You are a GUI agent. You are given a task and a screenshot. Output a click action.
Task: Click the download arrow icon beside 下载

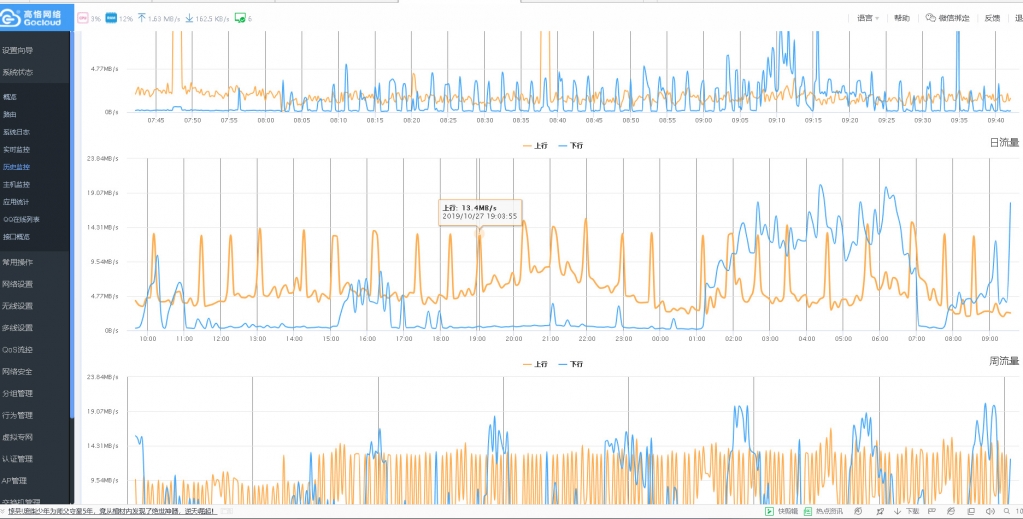point(898,511)
